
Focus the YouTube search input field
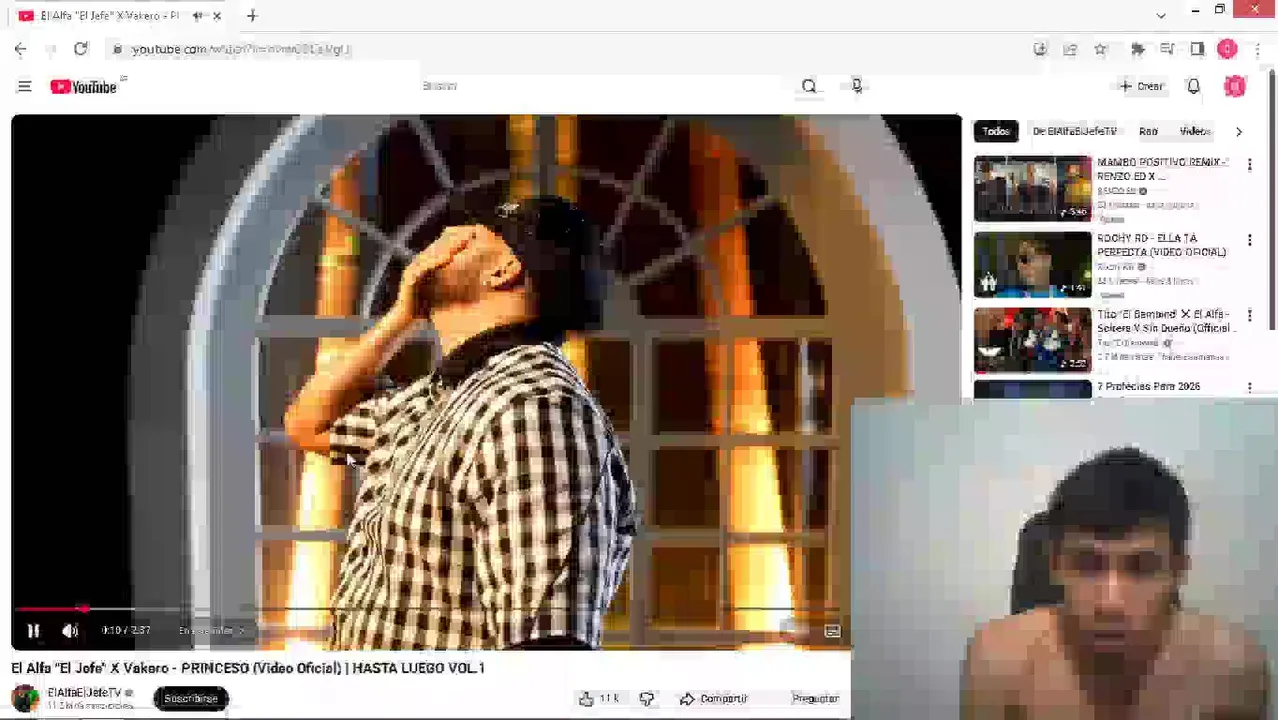pos(600,87)
